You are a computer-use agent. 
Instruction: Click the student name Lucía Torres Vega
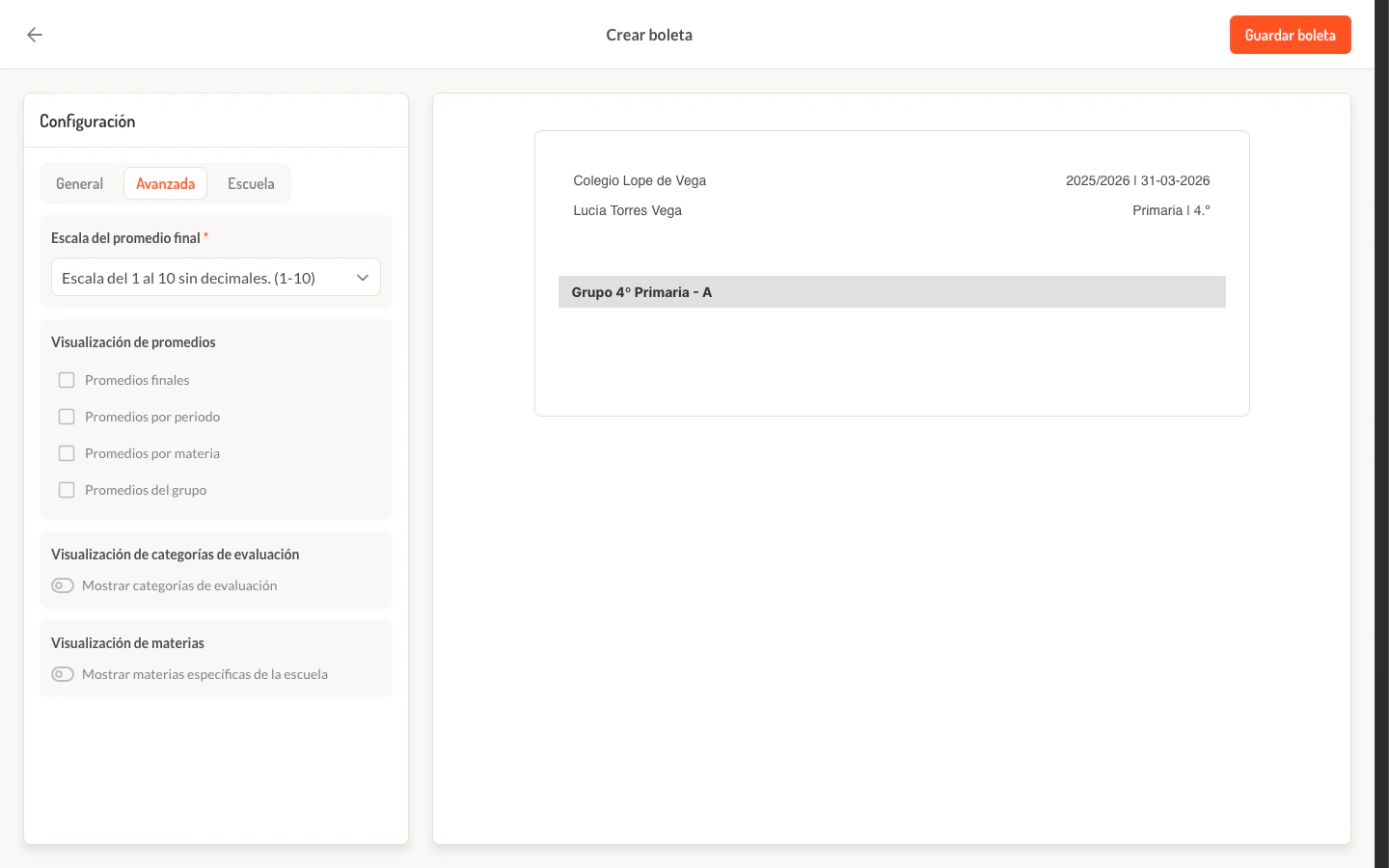(x=627, y=210)
